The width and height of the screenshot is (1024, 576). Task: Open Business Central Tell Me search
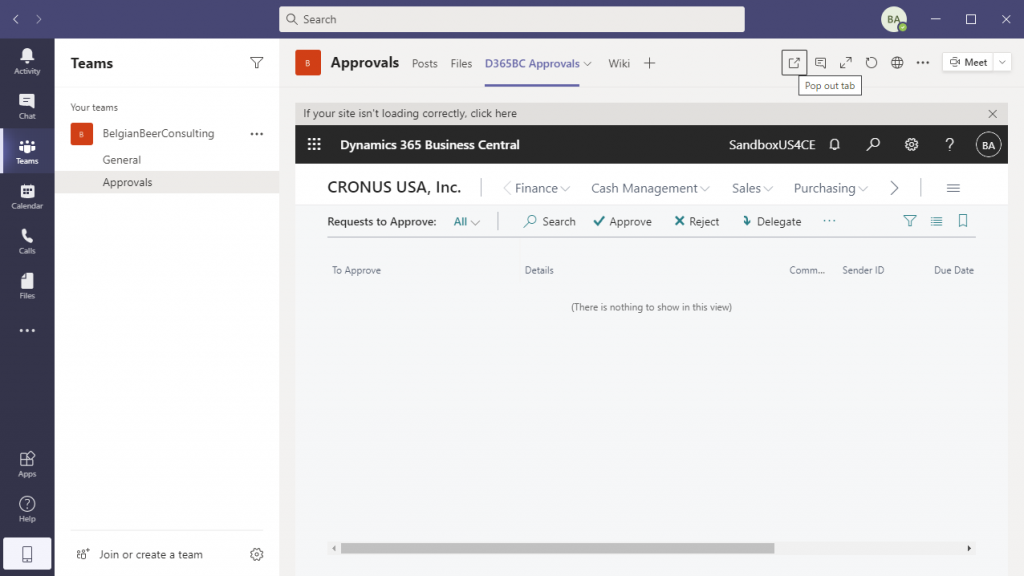(x=873, y=144)
